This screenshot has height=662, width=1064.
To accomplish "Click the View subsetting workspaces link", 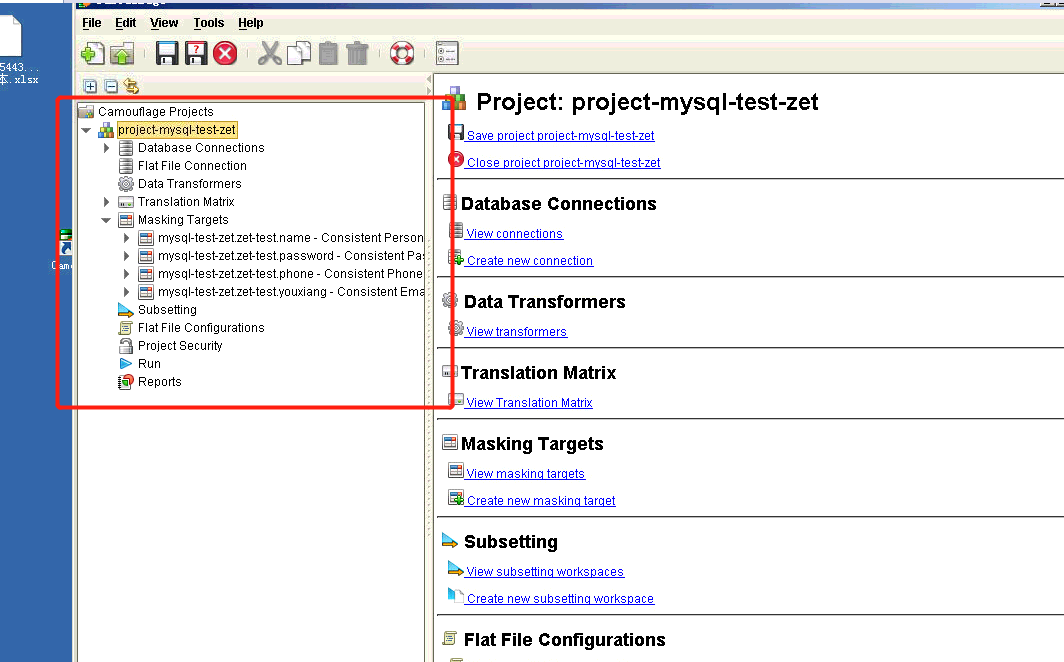I will [545, 572].
